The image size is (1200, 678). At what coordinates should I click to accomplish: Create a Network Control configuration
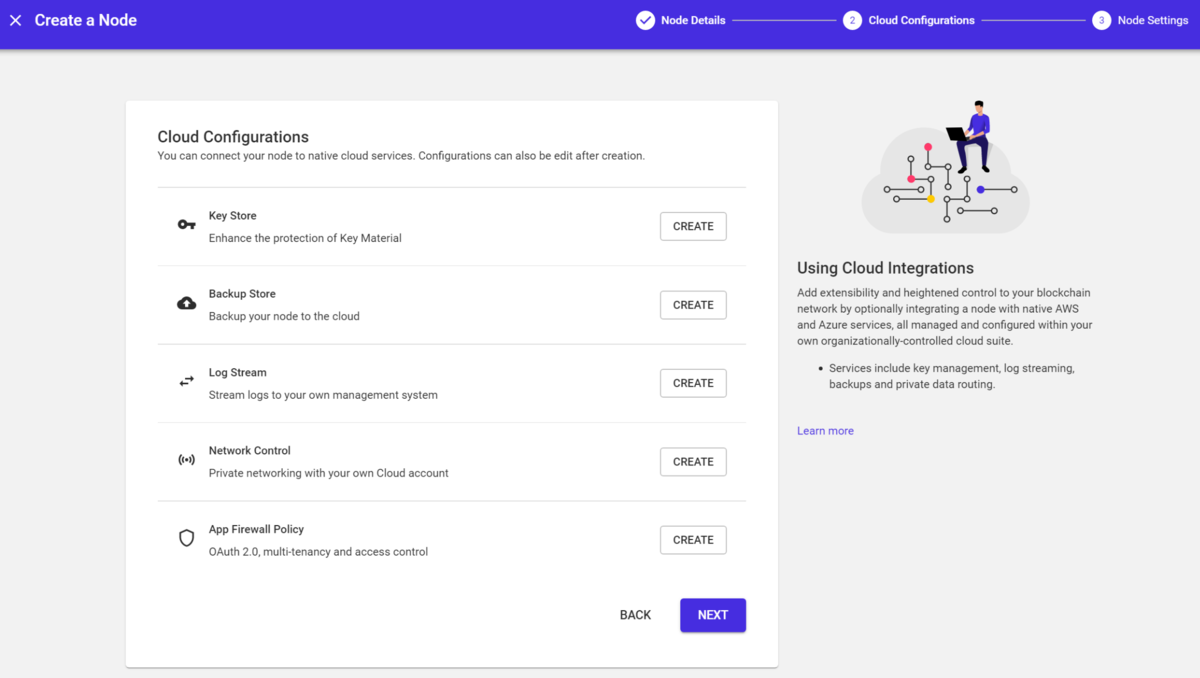click(x=693, y=462)
